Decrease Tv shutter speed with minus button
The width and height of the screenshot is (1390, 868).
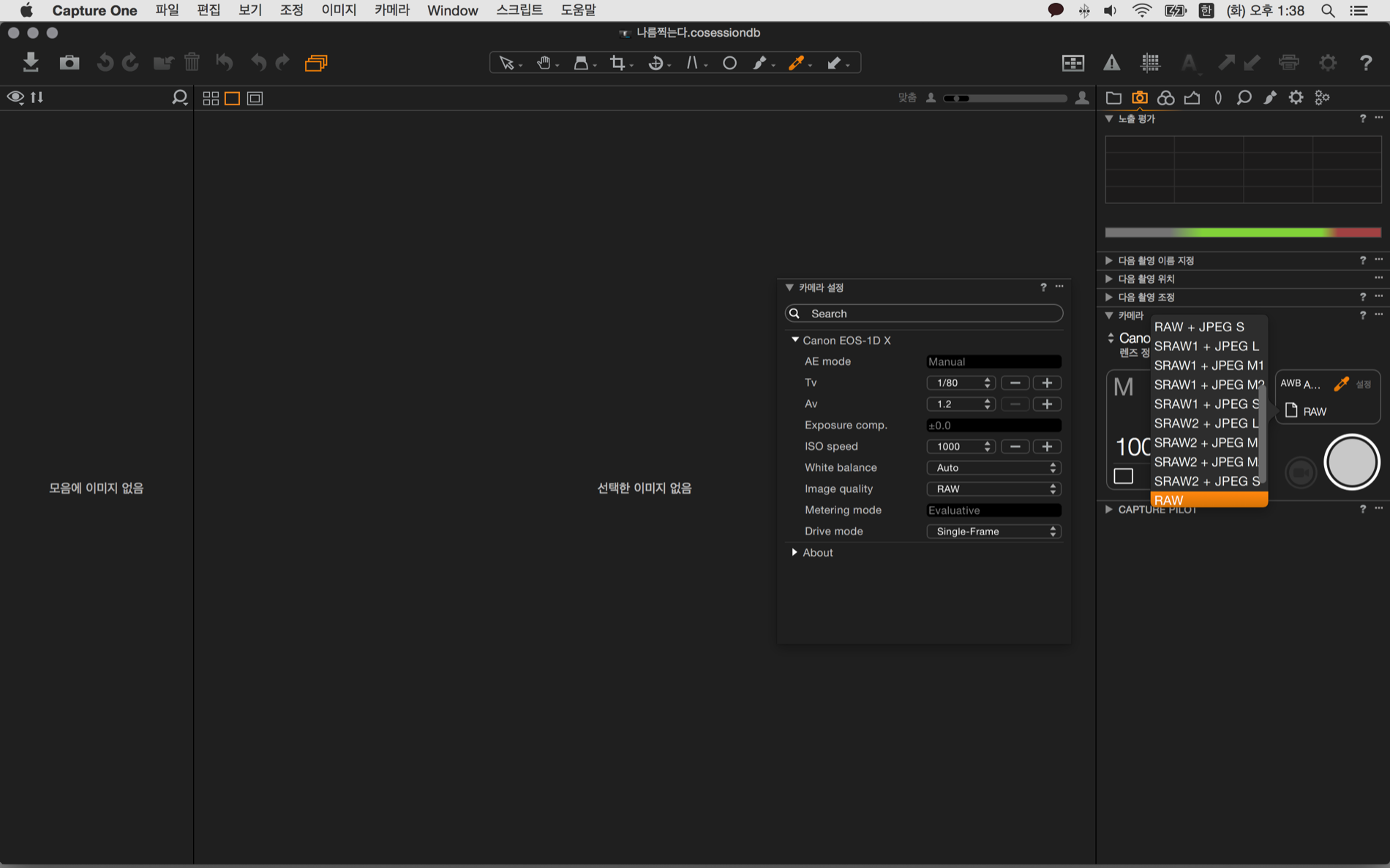(x=1015, y=382)
